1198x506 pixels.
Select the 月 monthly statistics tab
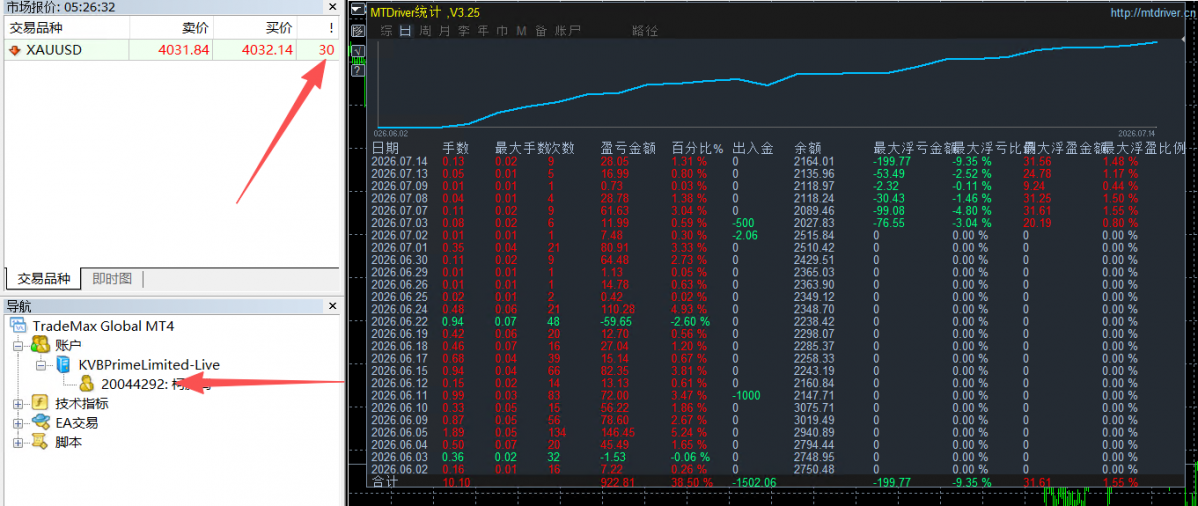pos(444,31)
